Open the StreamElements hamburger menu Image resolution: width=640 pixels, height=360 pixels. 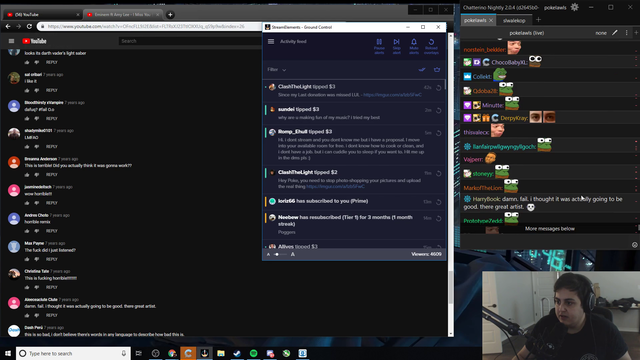point(271,41)
